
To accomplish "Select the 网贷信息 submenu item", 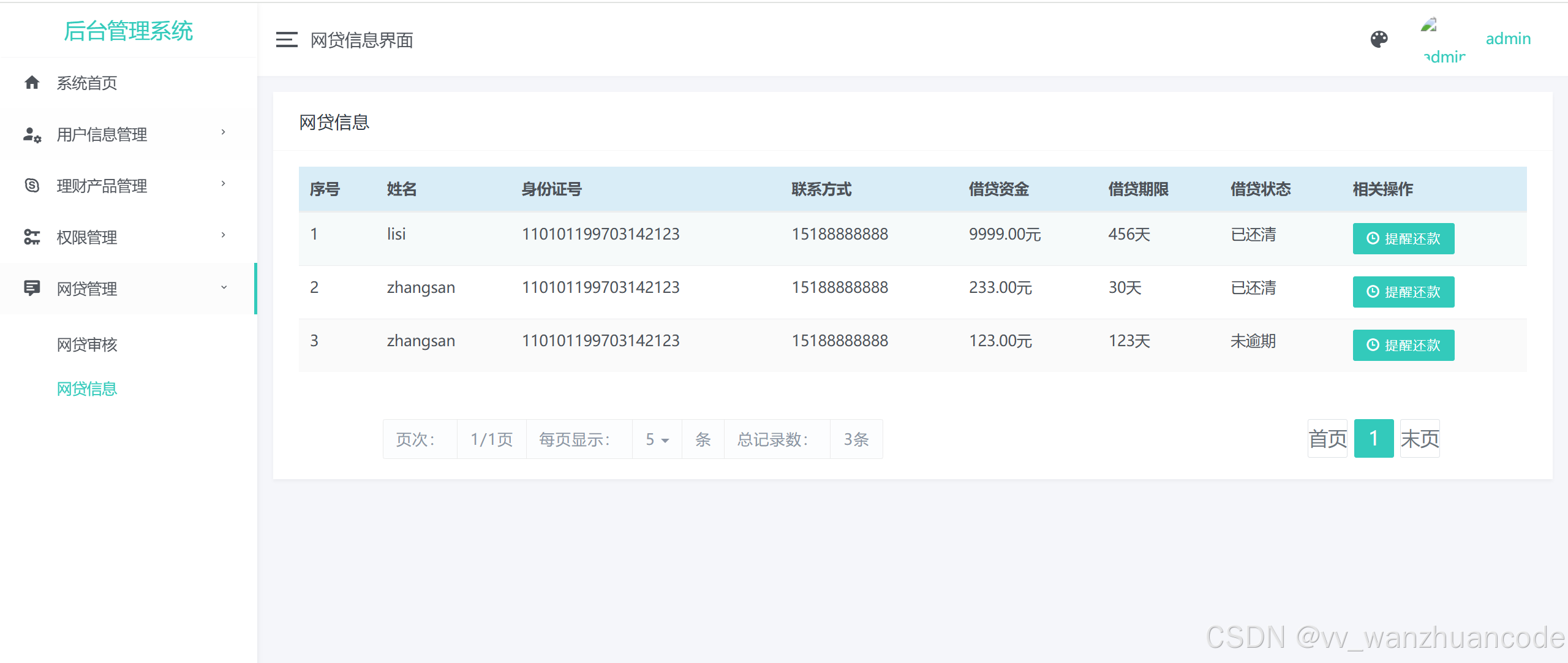I will pos(87,388).
